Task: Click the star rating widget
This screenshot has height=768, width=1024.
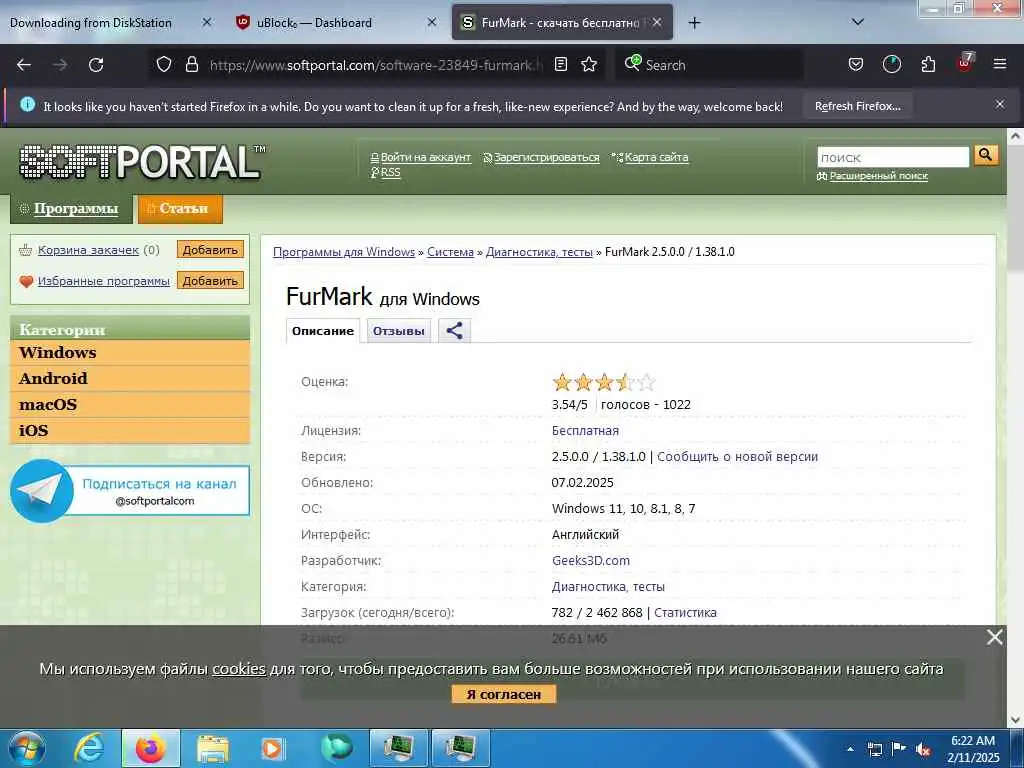Action: [x=603, y=382]
